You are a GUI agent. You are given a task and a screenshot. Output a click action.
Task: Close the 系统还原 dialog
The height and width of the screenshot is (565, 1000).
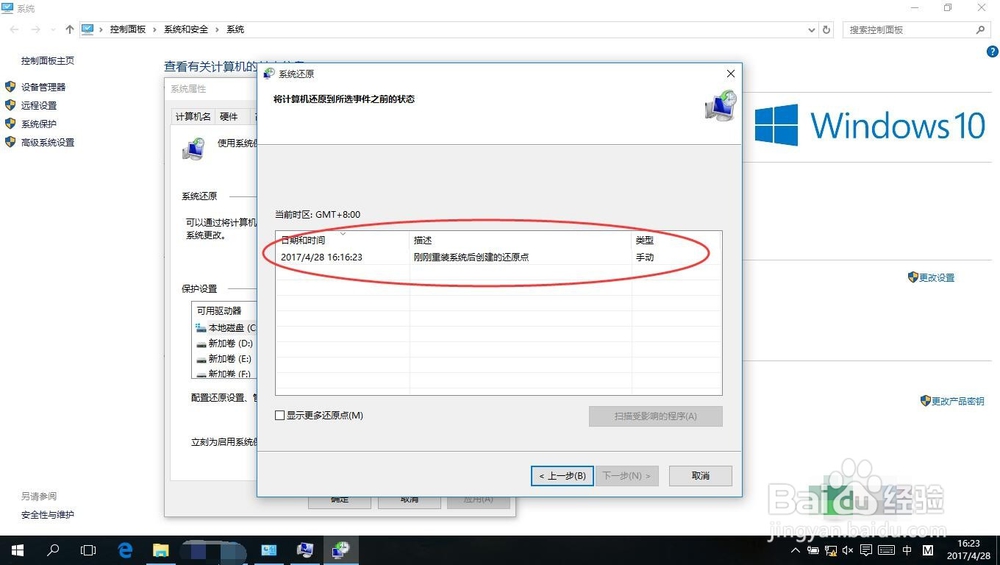(x=731, y=73)
